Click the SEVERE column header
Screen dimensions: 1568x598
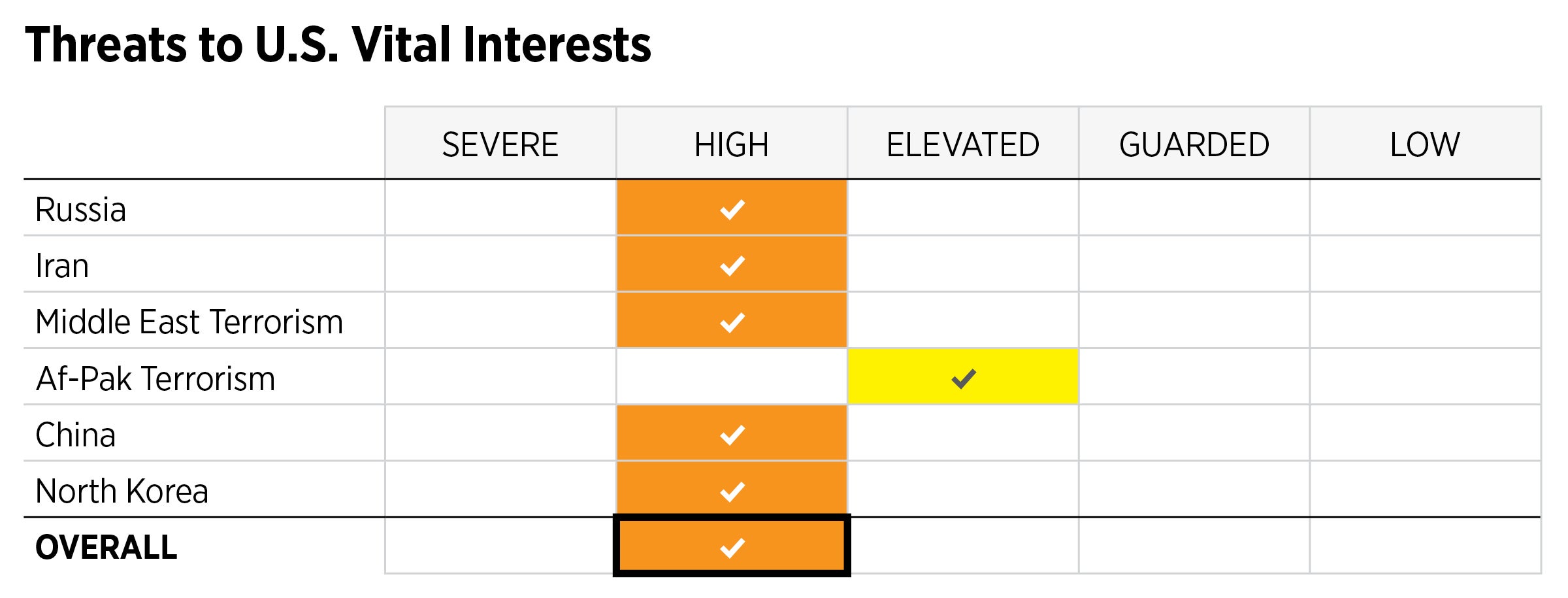tap(500, 144)
